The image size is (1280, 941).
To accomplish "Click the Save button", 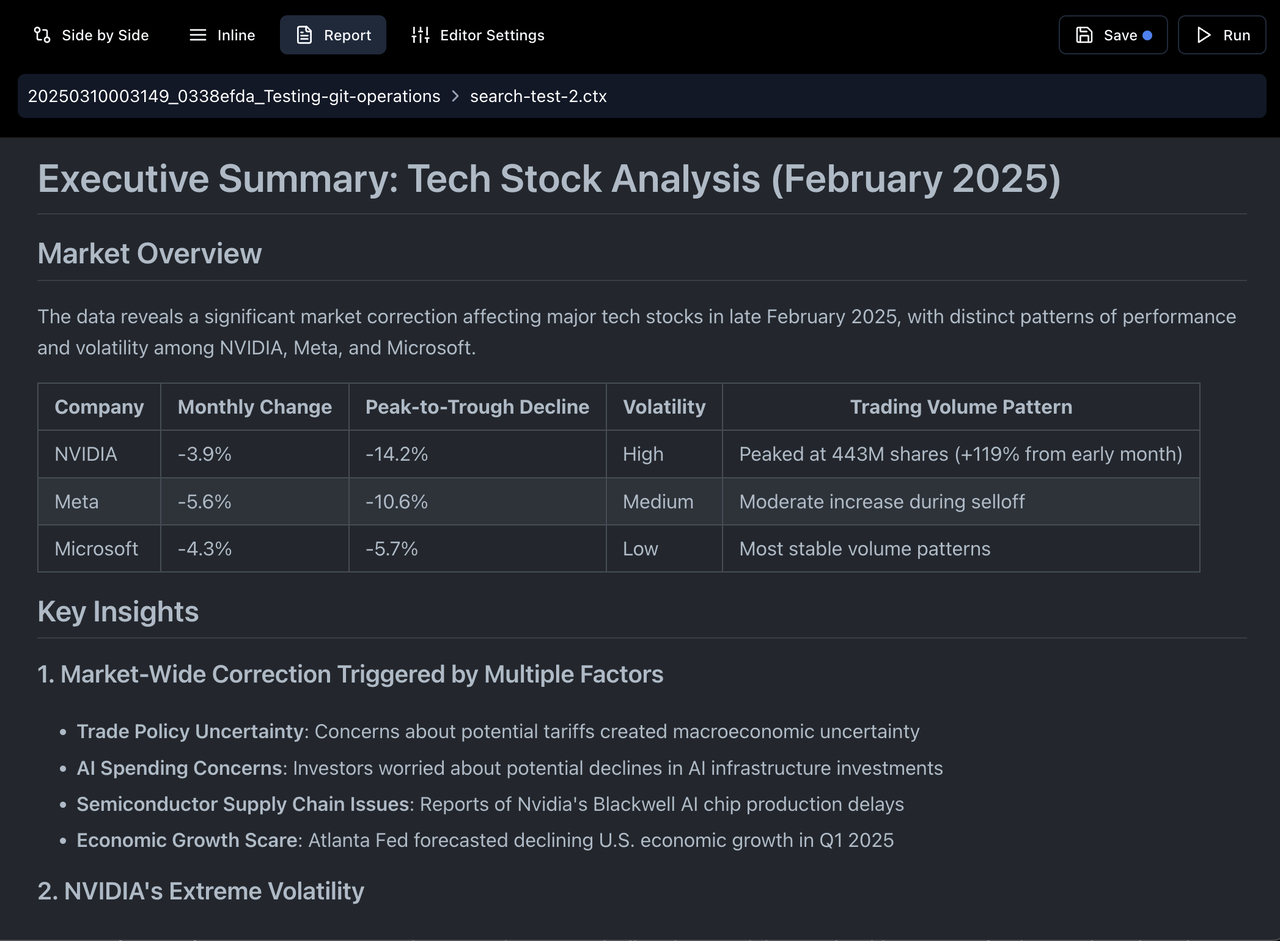I will point(1113,35).
